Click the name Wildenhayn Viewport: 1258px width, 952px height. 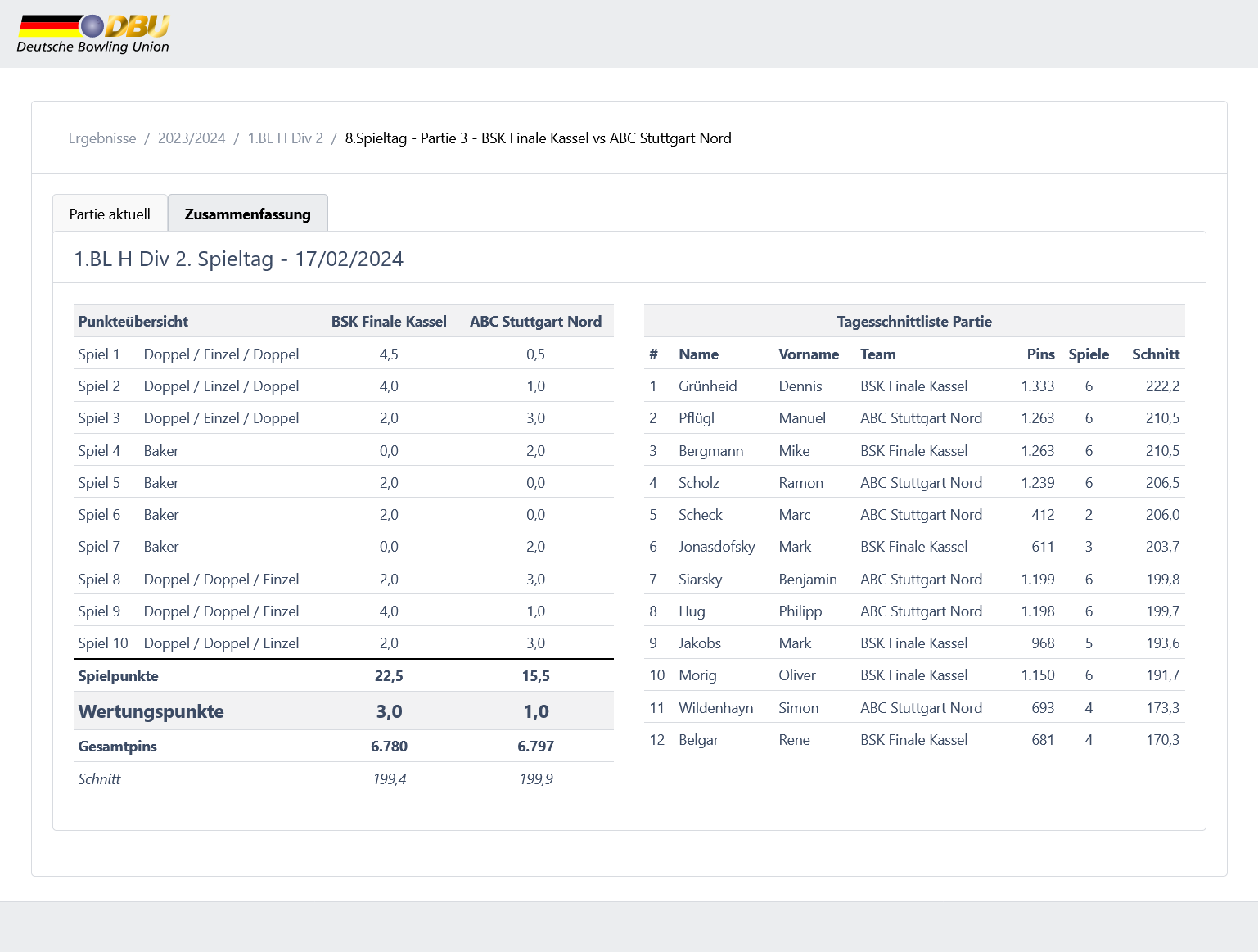click(716, 708)
